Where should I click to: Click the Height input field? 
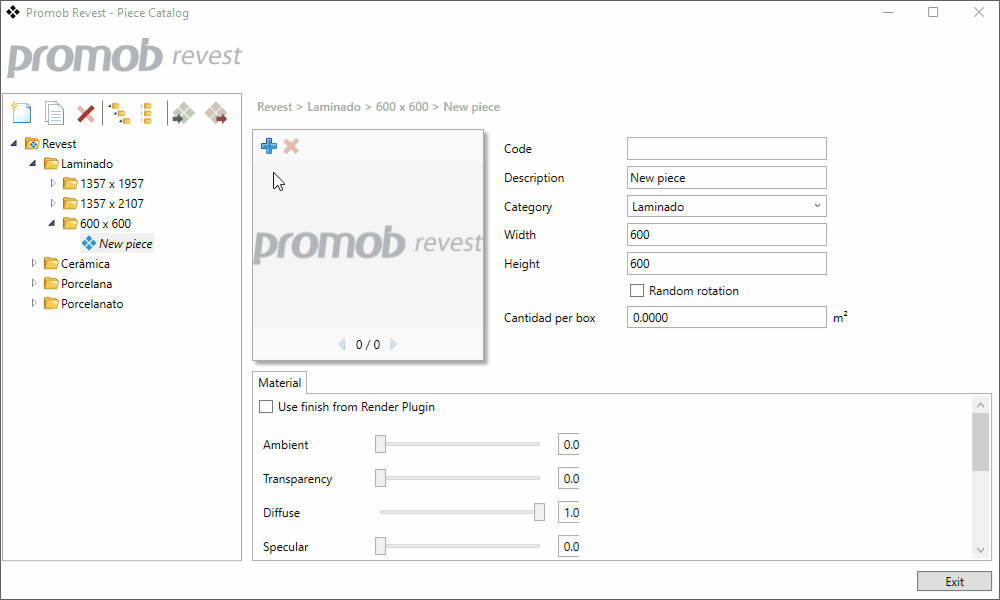click(726, 263)
